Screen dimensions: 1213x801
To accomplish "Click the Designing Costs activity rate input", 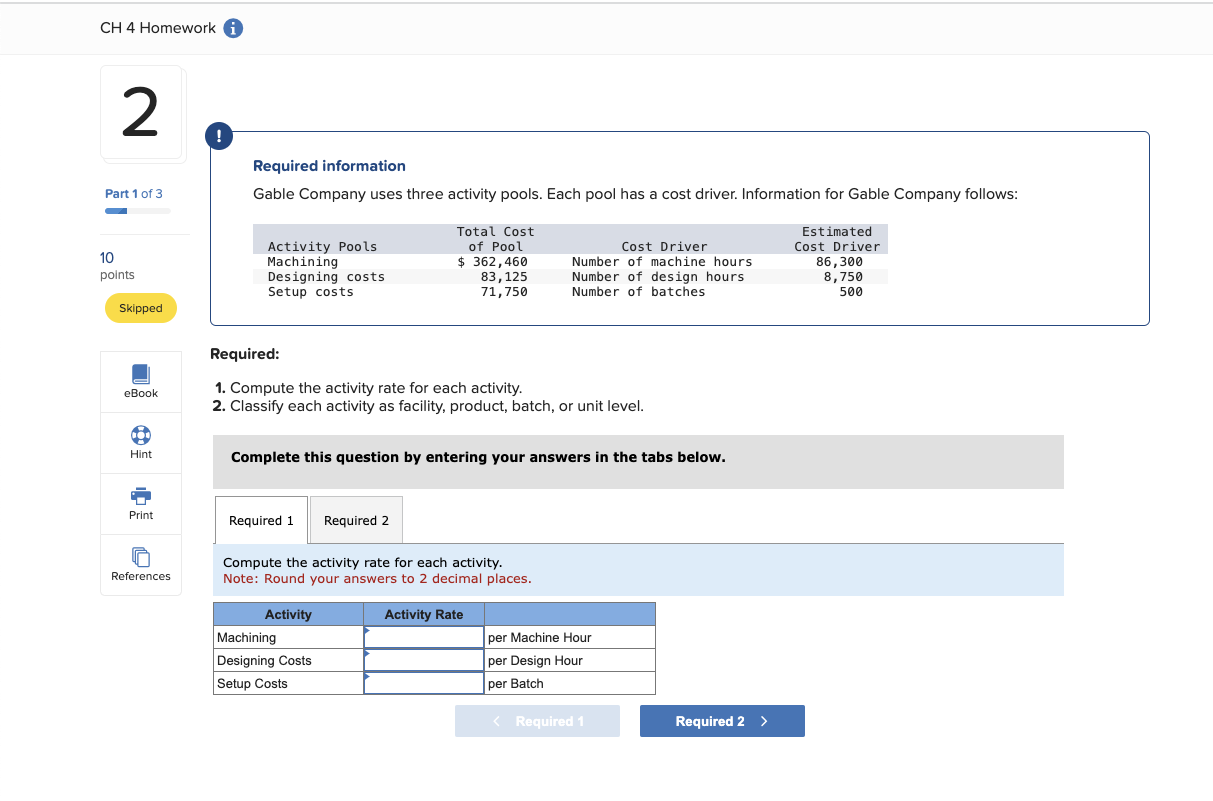I will pyautogui.click(x=423, y=660).
